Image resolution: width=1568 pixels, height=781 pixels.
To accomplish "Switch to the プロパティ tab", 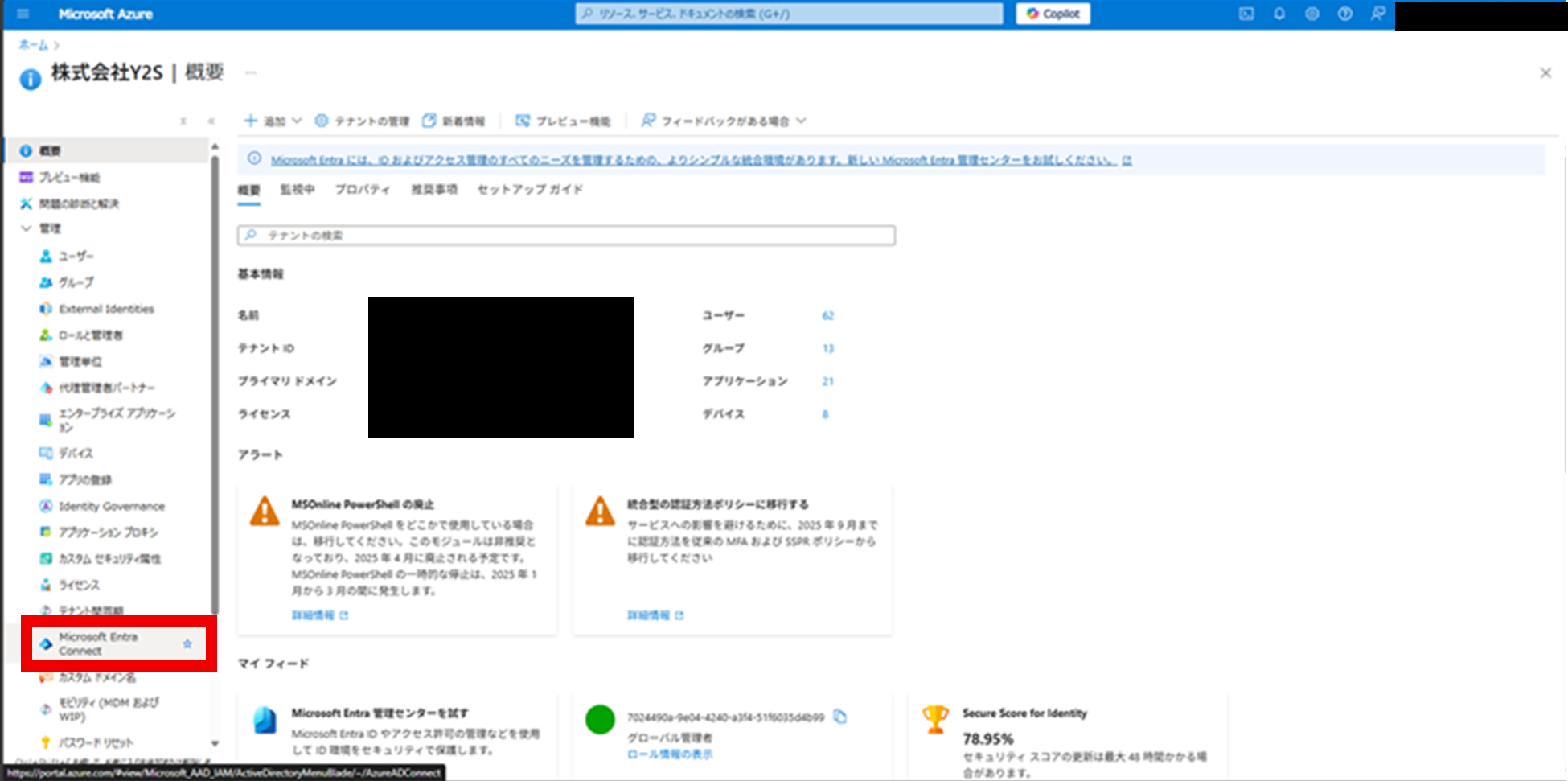I will point(363,190).
